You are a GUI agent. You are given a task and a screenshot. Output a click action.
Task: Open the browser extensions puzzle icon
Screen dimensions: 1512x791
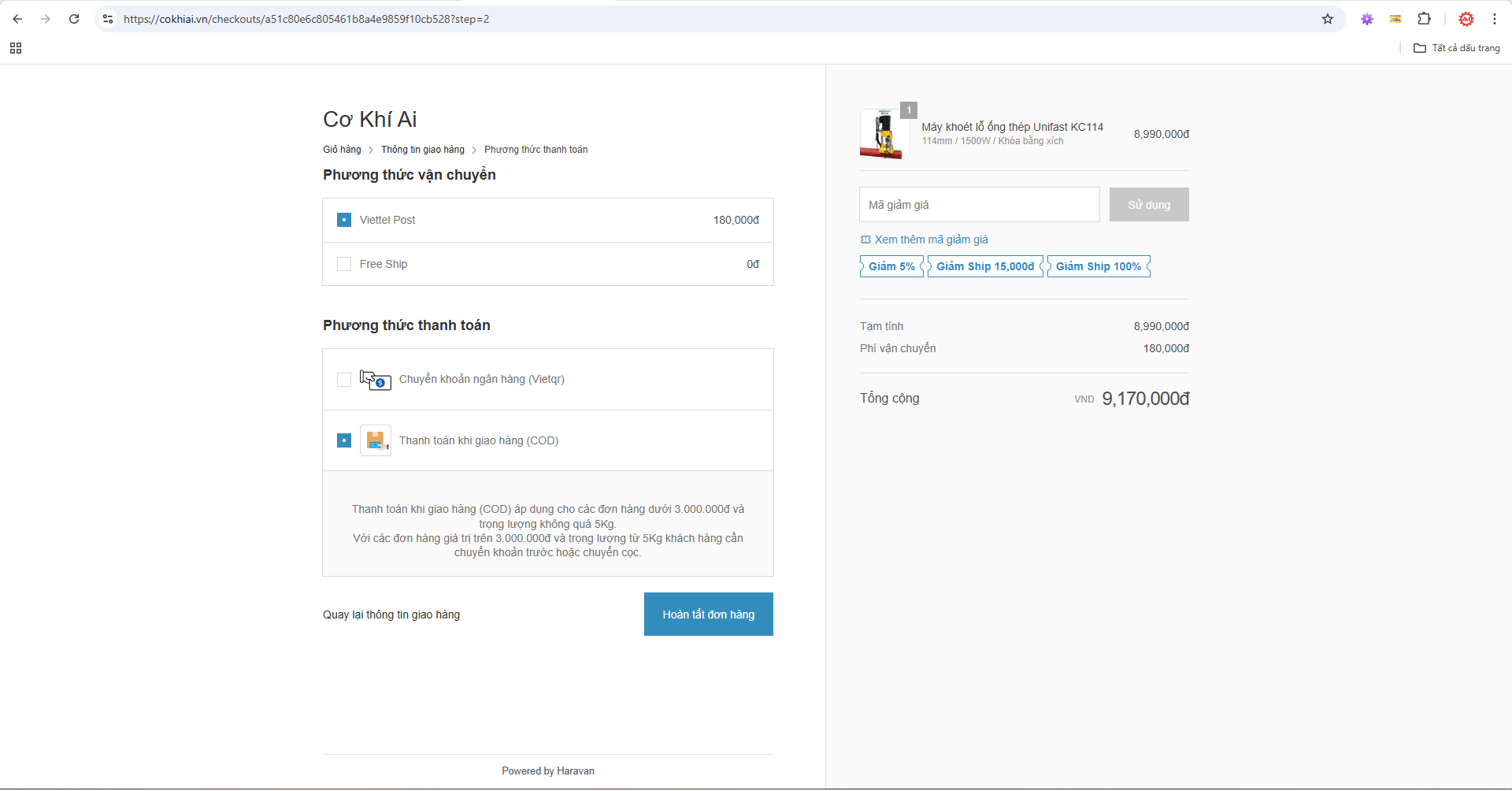point(1424,19)
